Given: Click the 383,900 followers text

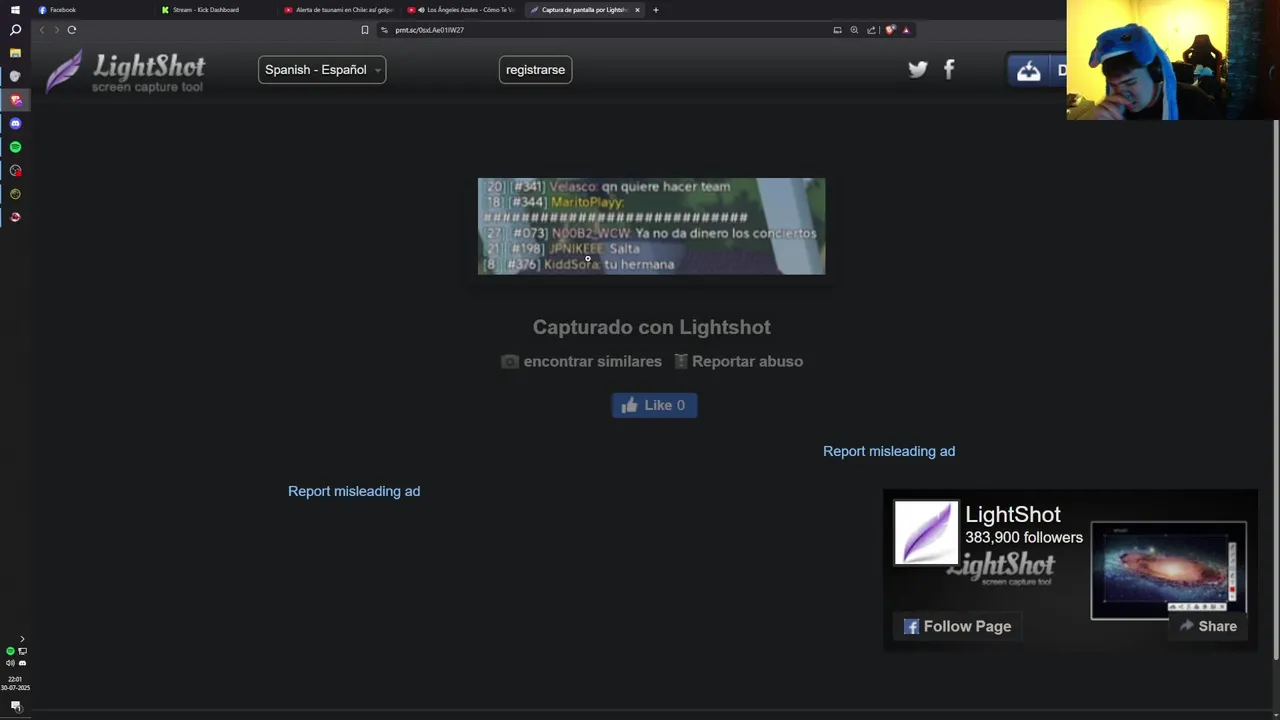Looking at the screenshot, I should coord(1023,538).
